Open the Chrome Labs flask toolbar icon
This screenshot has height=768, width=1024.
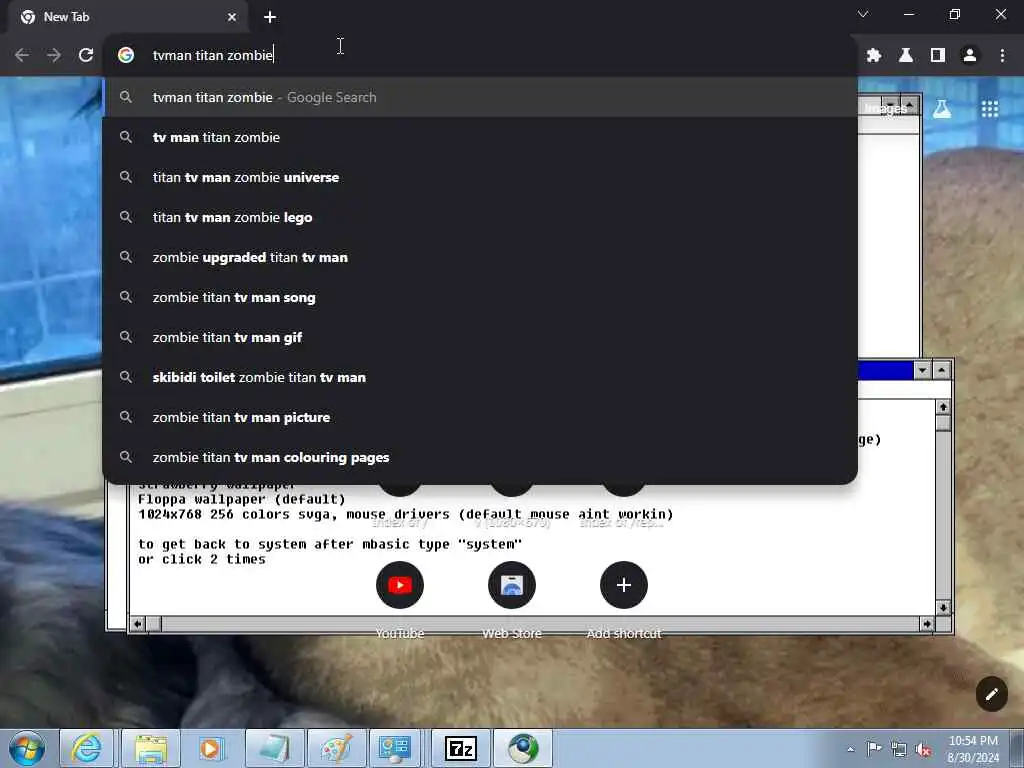[906, 56]
